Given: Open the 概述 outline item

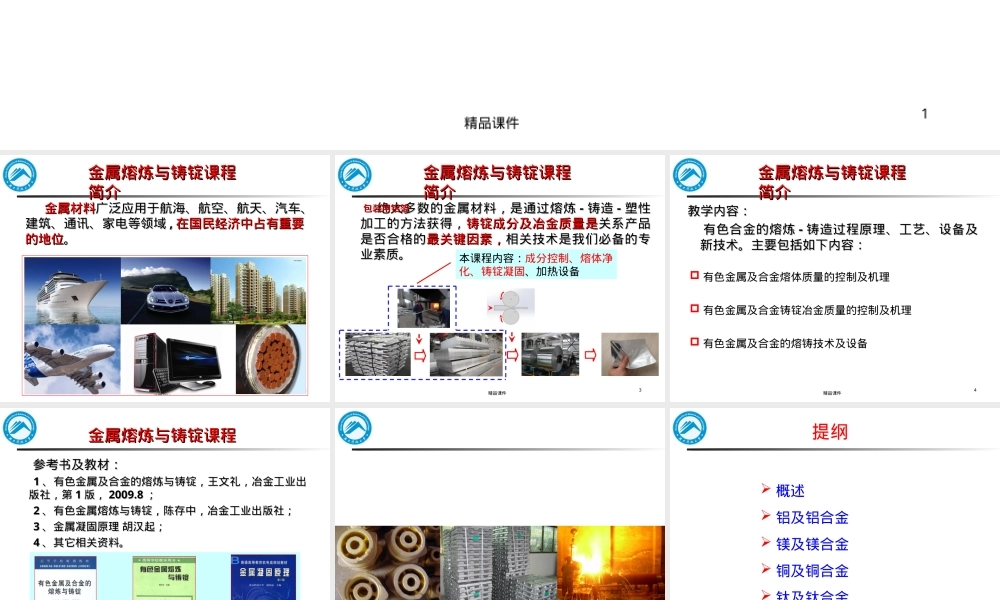Looking at the screenshot, I should coord(790,490).
